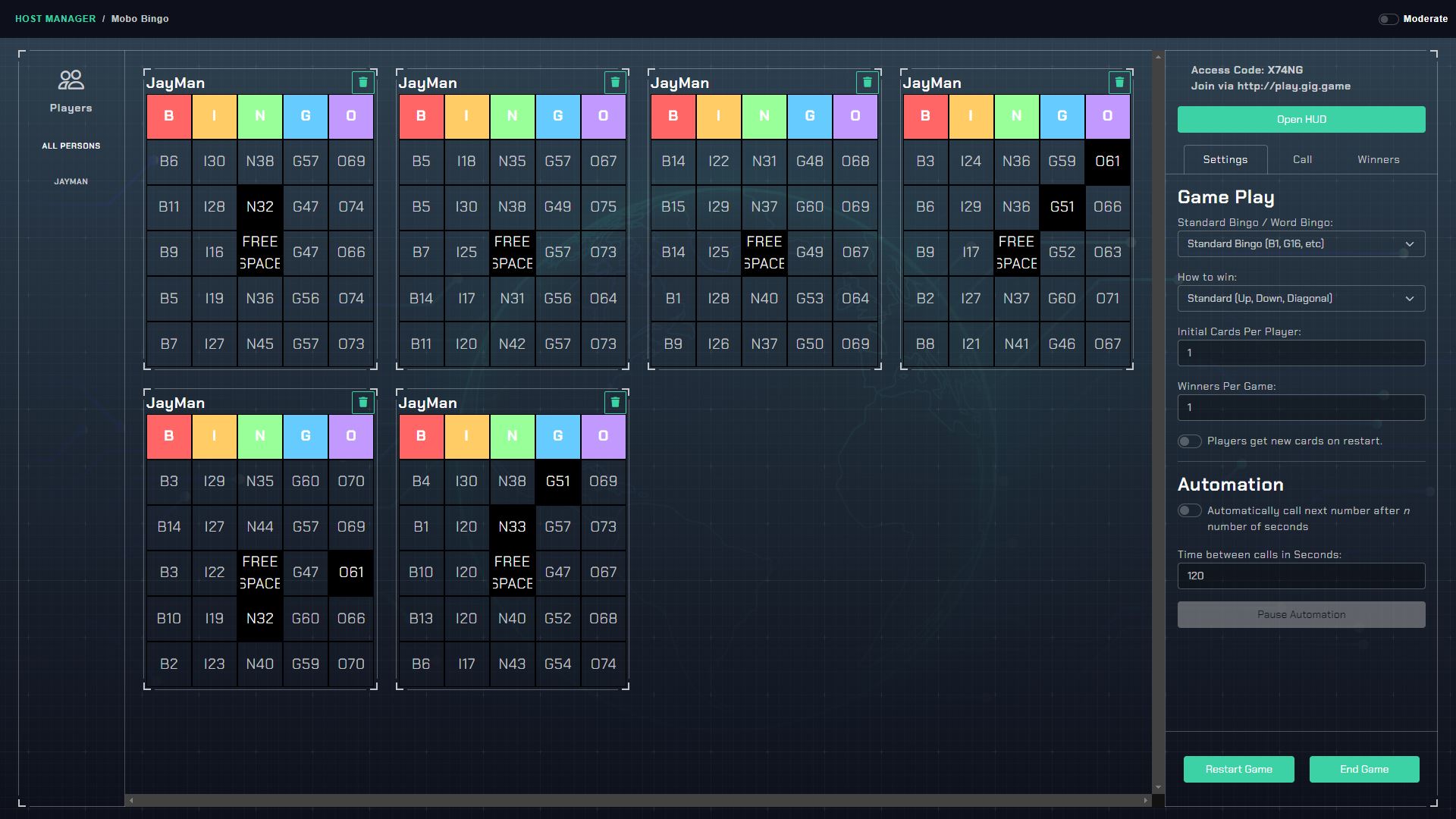Enable players get new cards on restart
The height and width of the screenshot is (819, 1456).
pyautogui.click(x=1189, y=441)
